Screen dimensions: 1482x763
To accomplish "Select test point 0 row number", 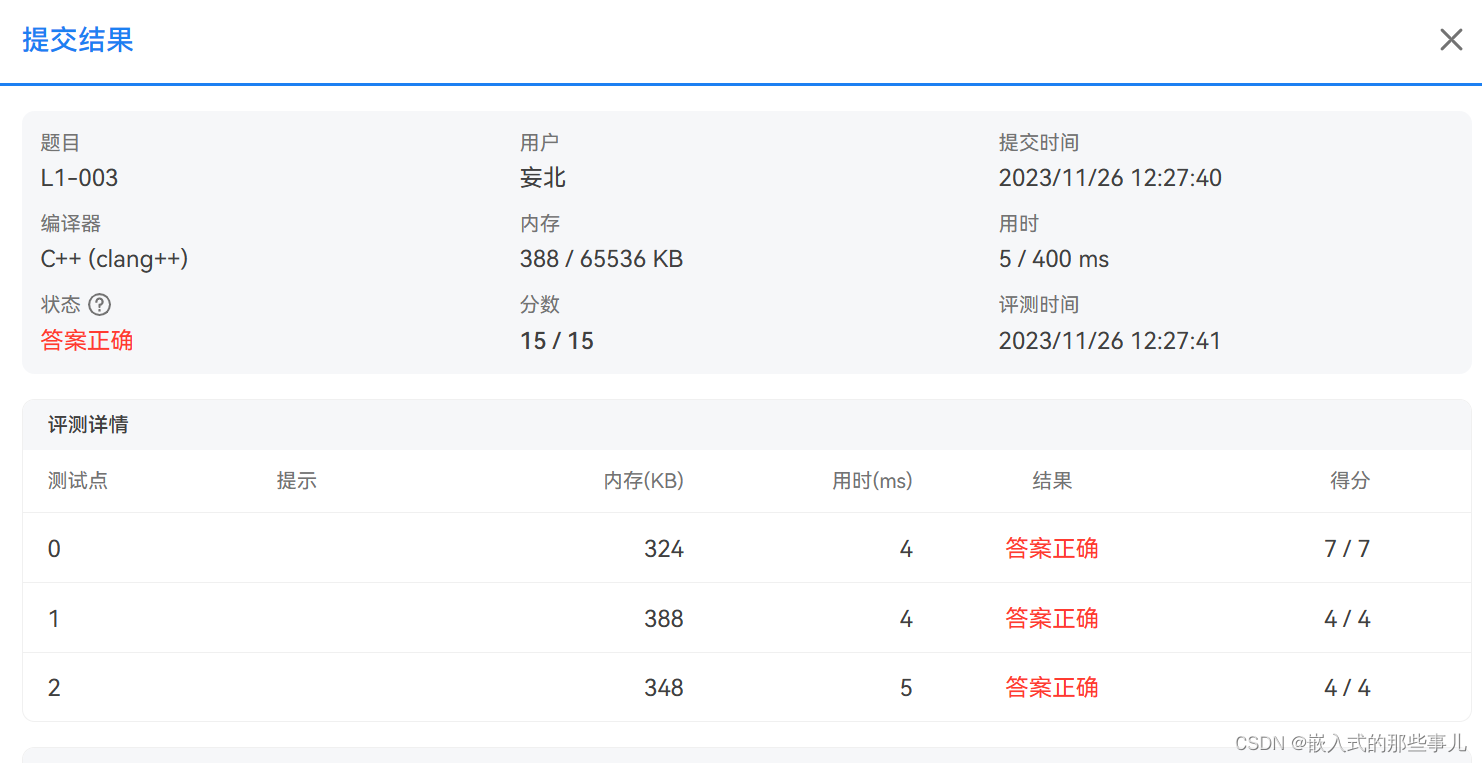I will click(x=54, y=549).
